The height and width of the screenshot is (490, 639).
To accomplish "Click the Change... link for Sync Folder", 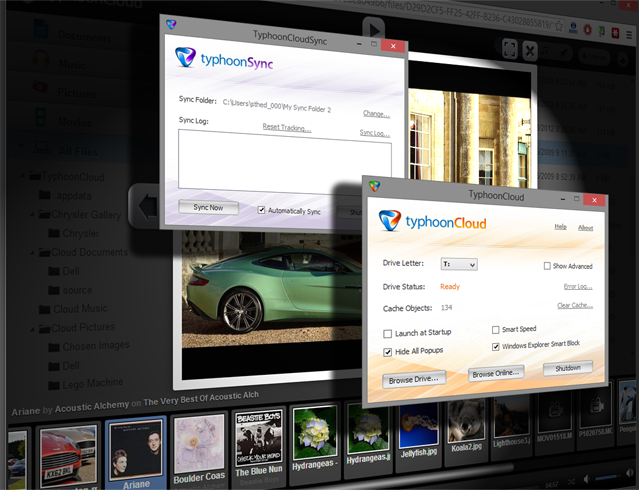I will pyautogui.click(x=376, y=113).
